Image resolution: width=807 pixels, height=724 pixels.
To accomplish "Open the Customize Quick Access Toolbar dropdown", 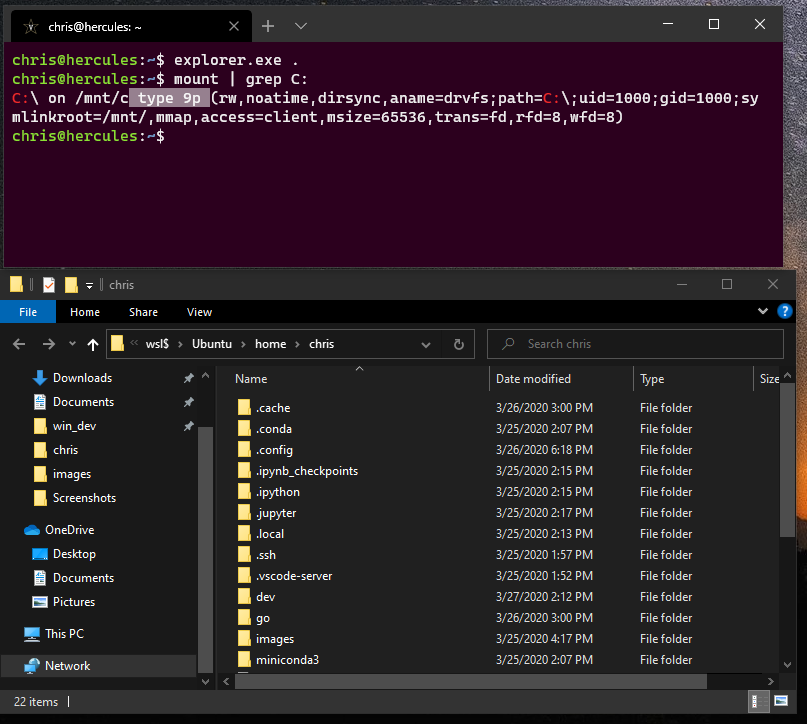I will [x=89, y=285].
